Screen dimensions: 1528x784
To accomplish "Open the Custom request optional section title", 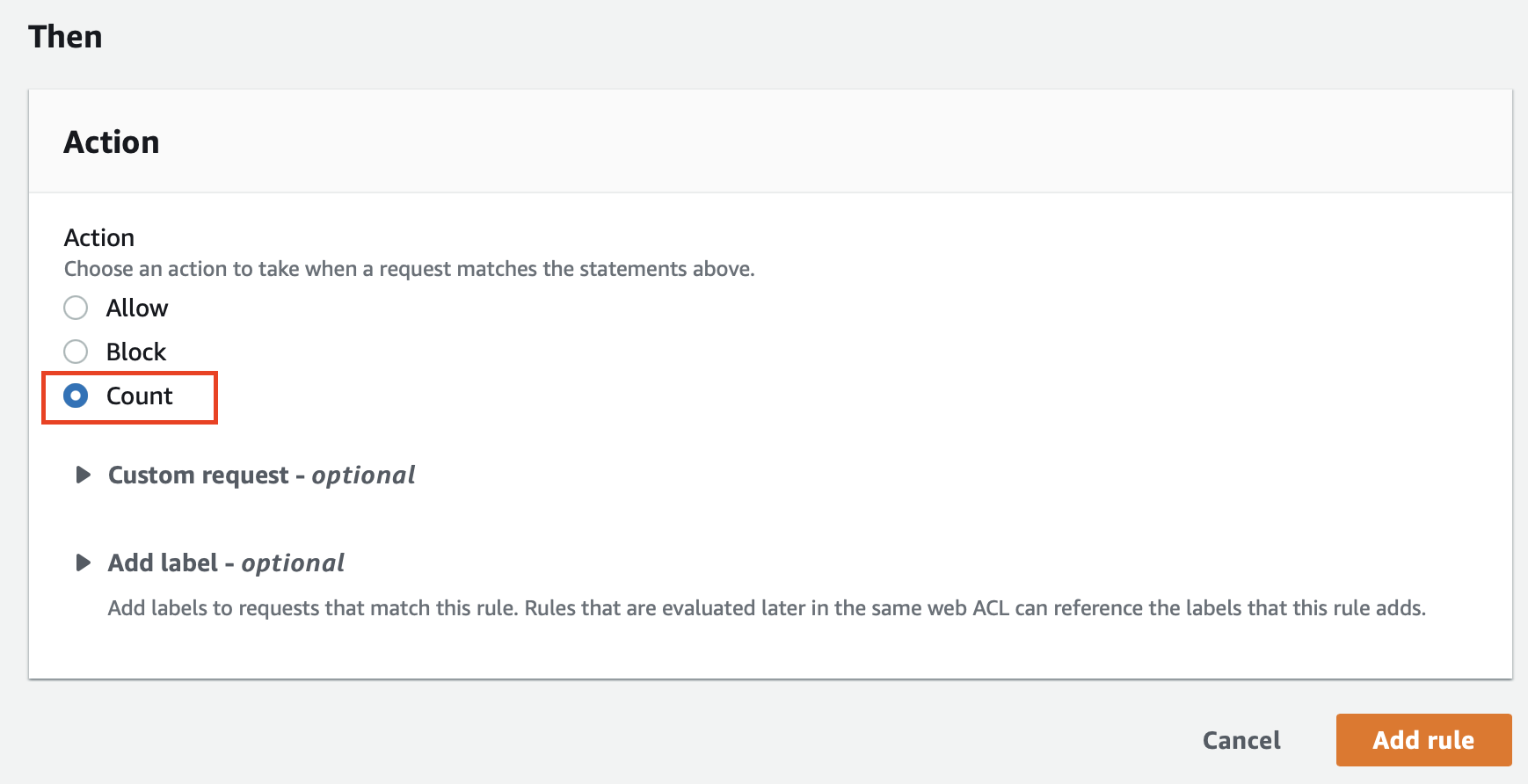I will pyautogui.click(x=261, y=475).
